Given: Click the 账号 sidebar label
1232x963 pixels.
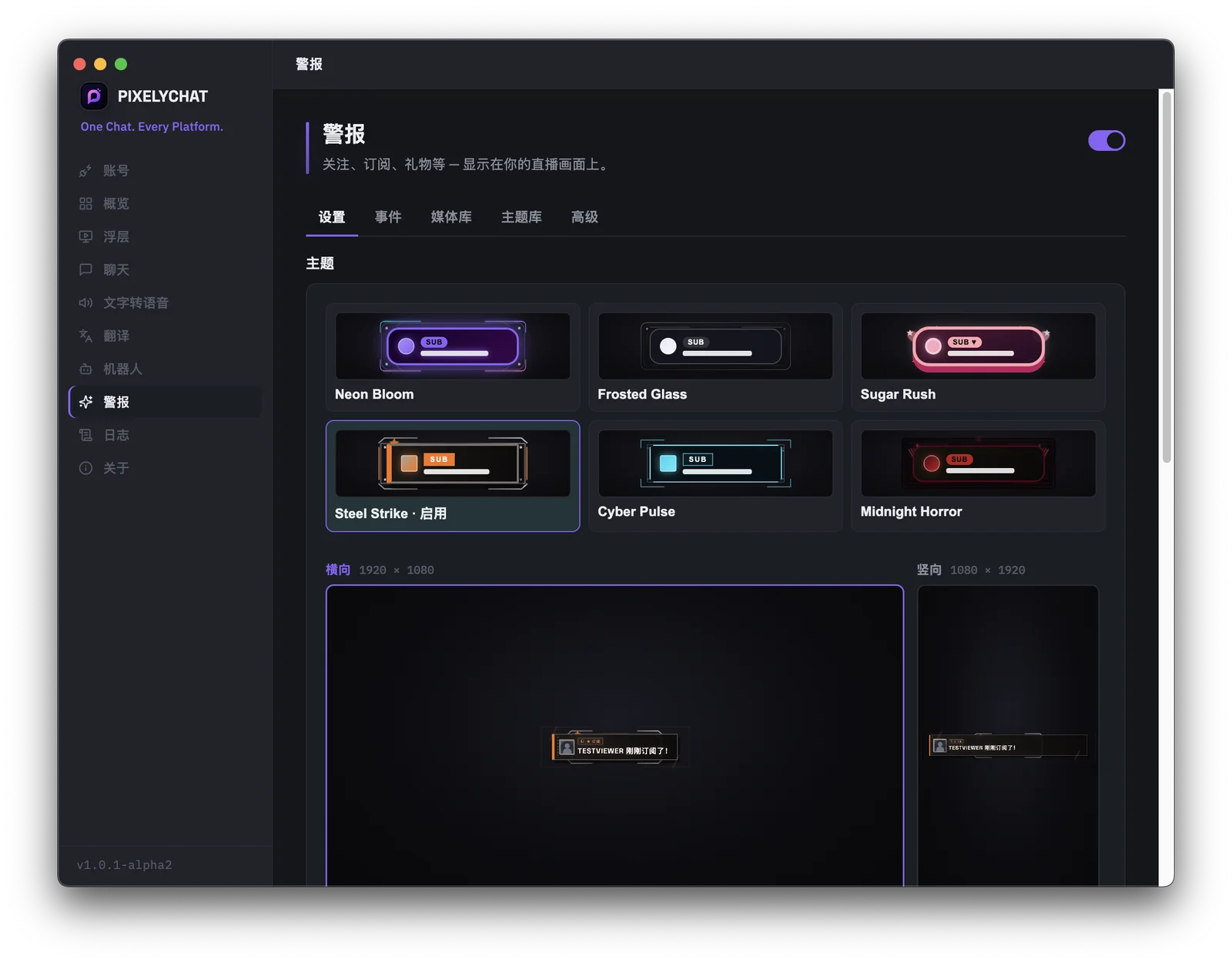Looking at the screenshot, I should pos(116,171).
